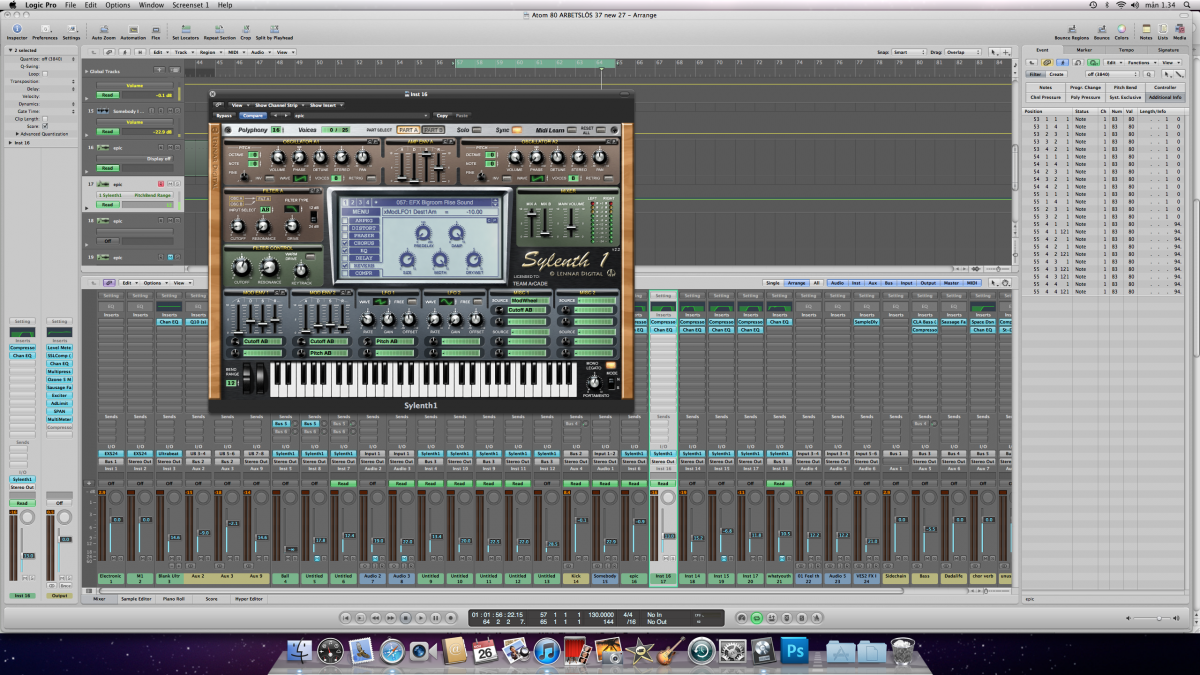Open the arrange area Edit dropdown

[159, 52]
